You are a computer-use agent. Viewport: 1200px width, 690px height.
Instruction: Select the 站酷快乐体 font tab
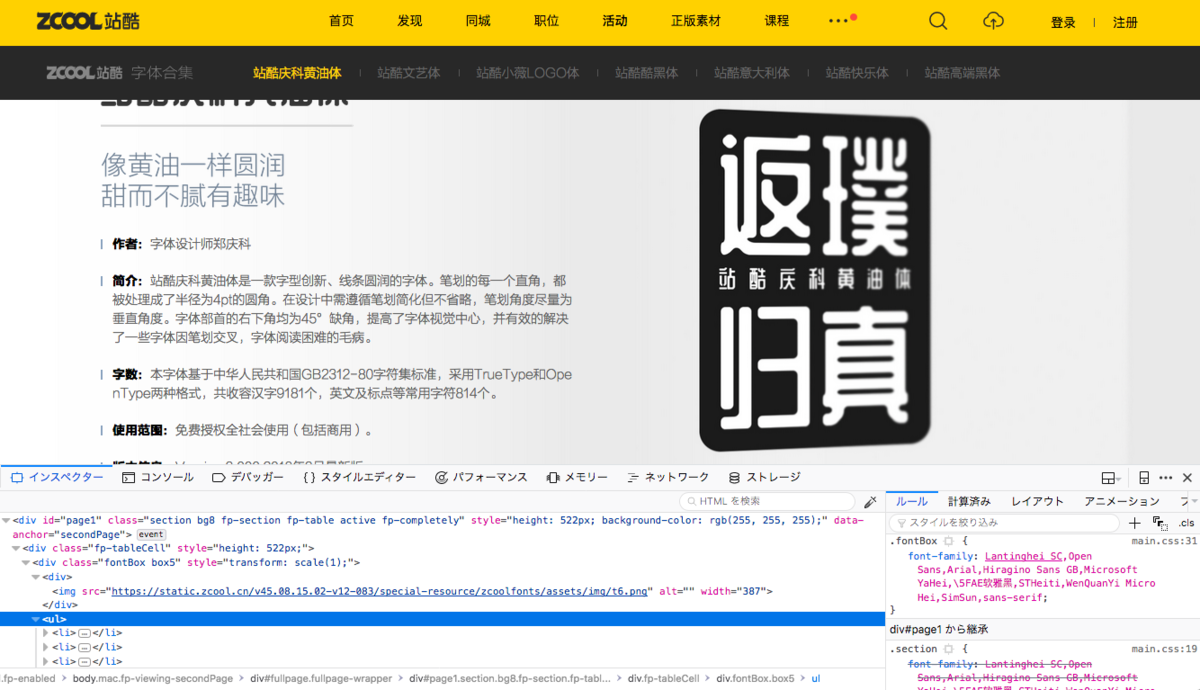click(x=857, y=73)
